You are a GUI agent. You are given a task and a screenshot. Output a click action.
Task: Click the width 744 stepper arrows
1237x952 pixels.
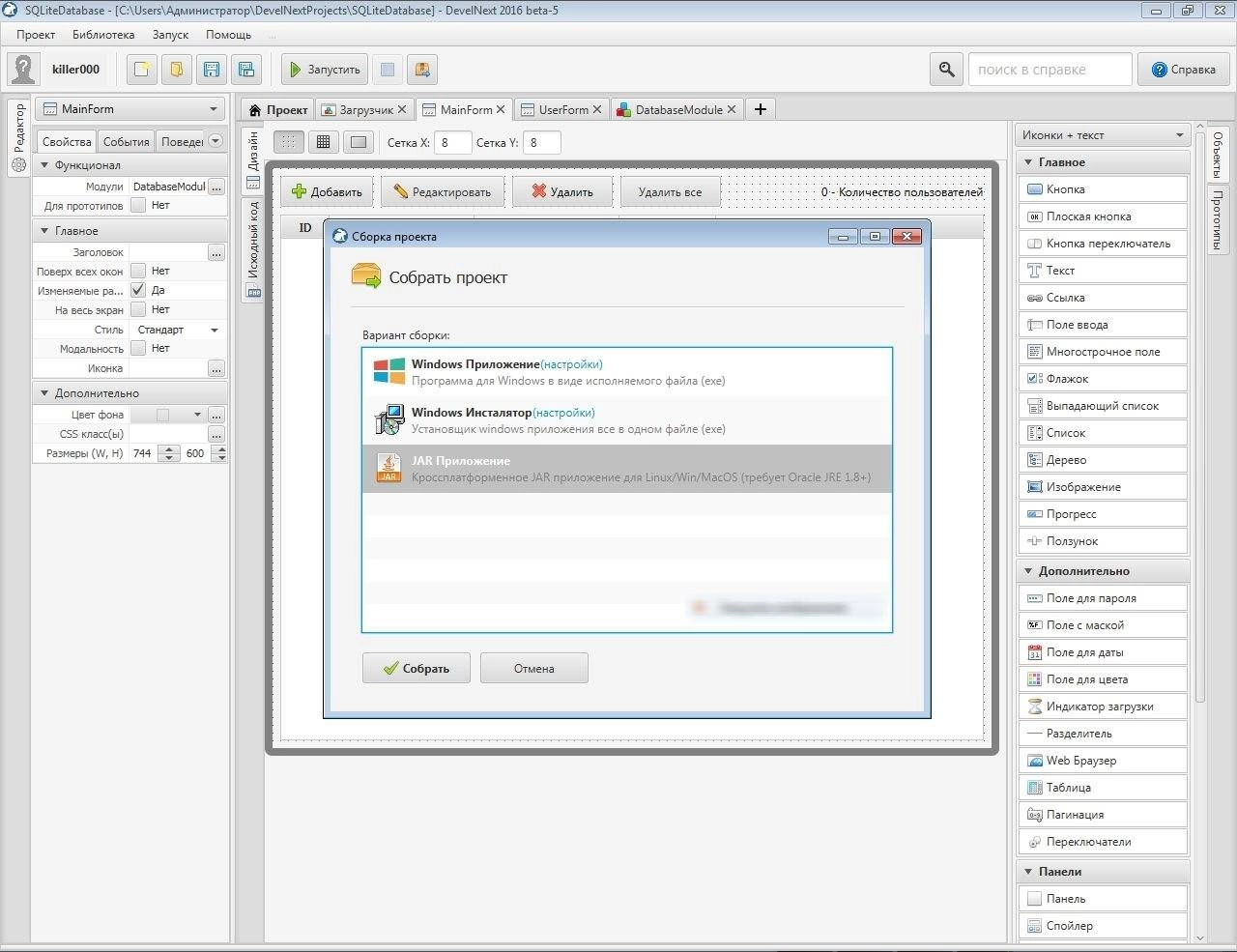[169, 453]
